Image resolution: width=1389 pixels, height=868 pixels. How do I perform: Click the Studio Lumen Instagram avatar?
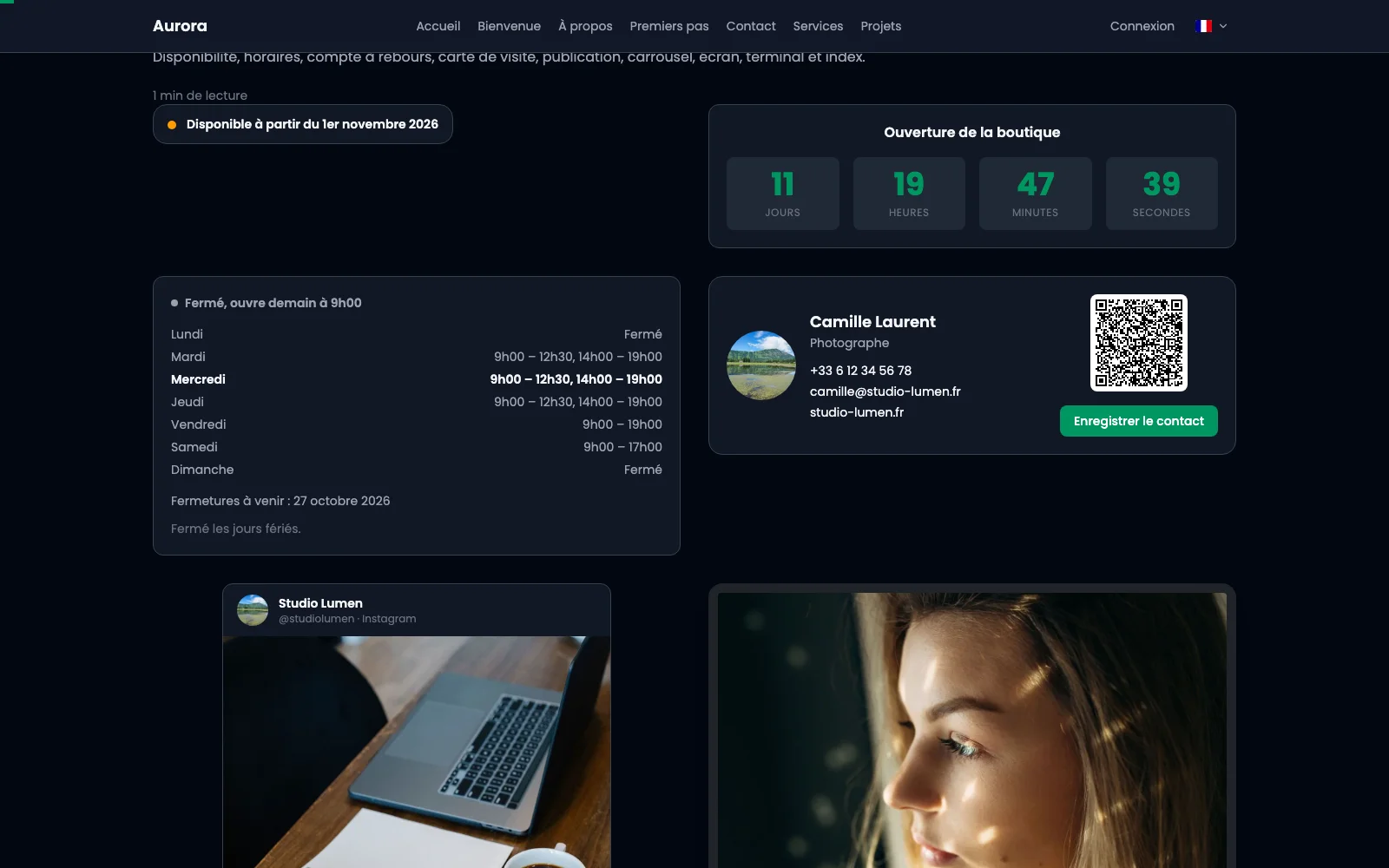pyautogui.click(x=253, y=610)
